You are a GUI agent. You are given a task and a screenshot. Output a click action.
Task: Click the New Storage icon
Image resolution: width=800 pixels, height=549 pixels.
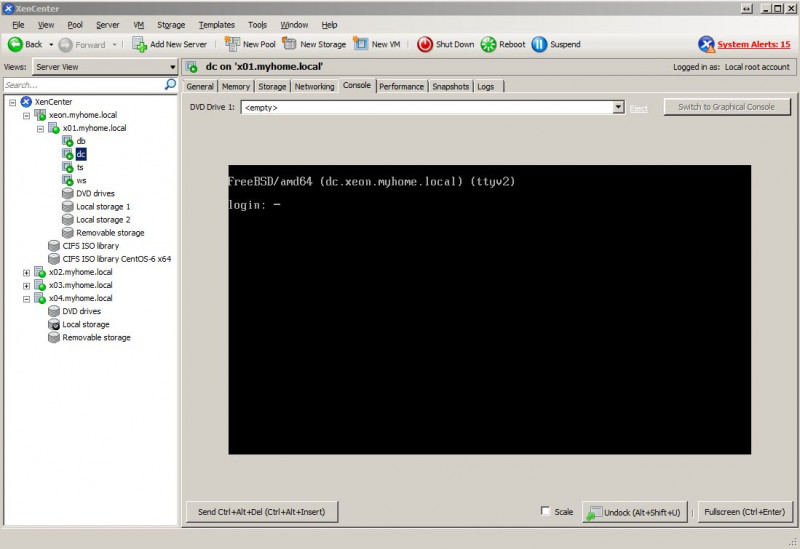click(289, 44)
